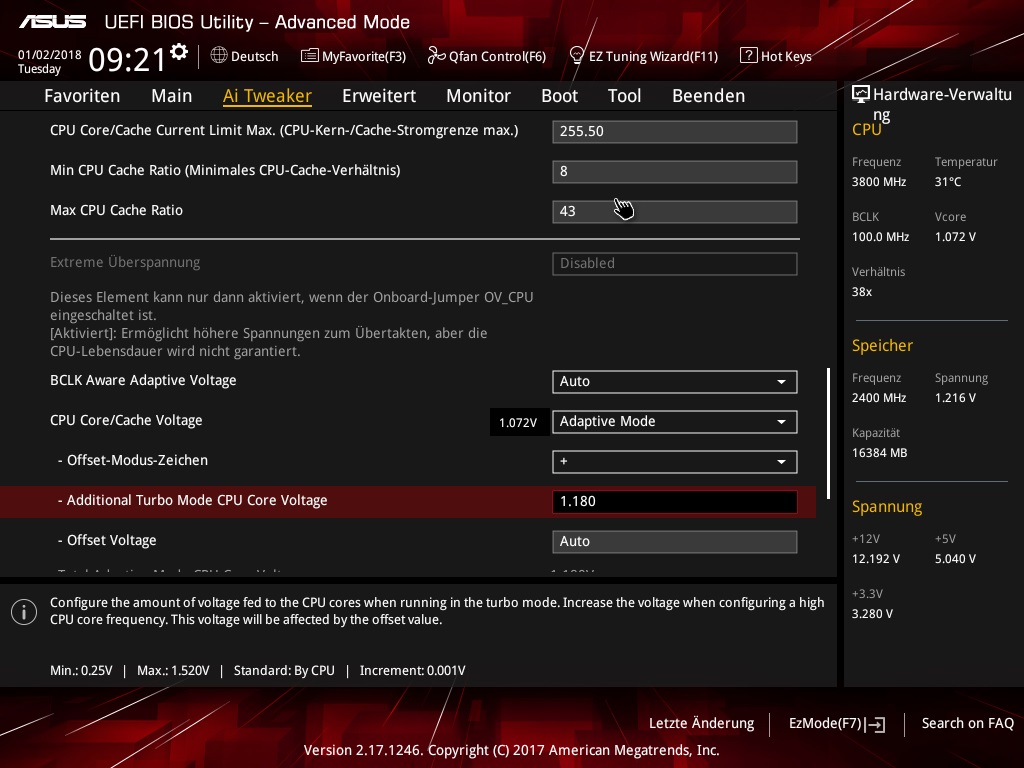Click the settings list scrollbar
This screenshot has height=768, width=1024.
point(828,433)
